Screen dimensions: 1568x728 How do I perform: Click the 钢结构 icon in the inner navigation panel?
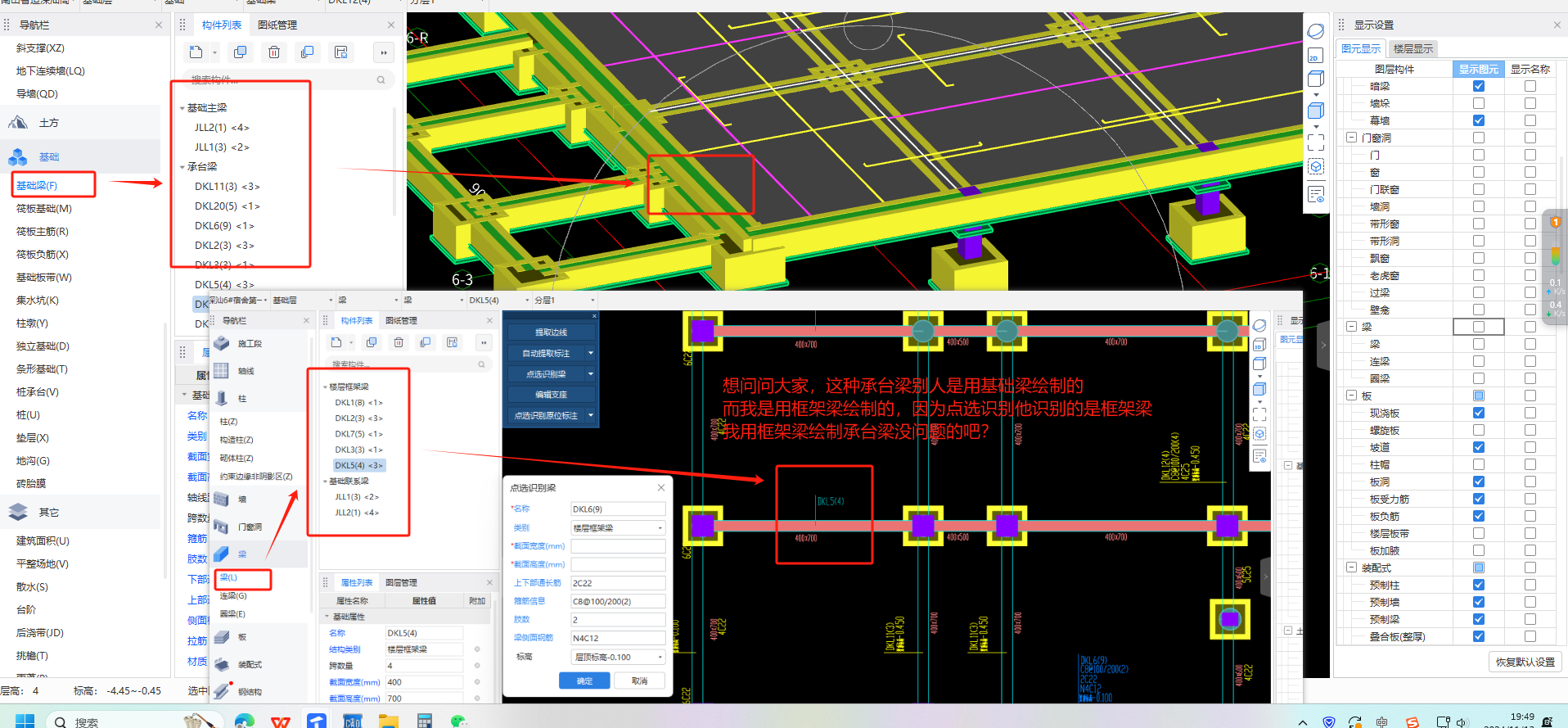[x=221, y=691]
